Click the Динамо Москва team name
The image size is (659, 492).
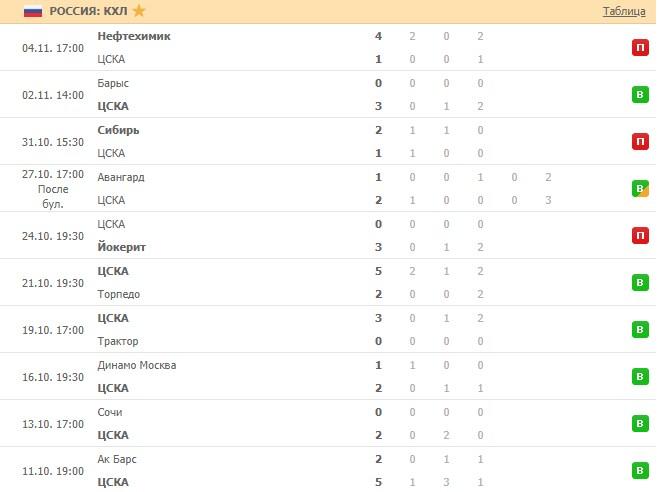point(137,365)
